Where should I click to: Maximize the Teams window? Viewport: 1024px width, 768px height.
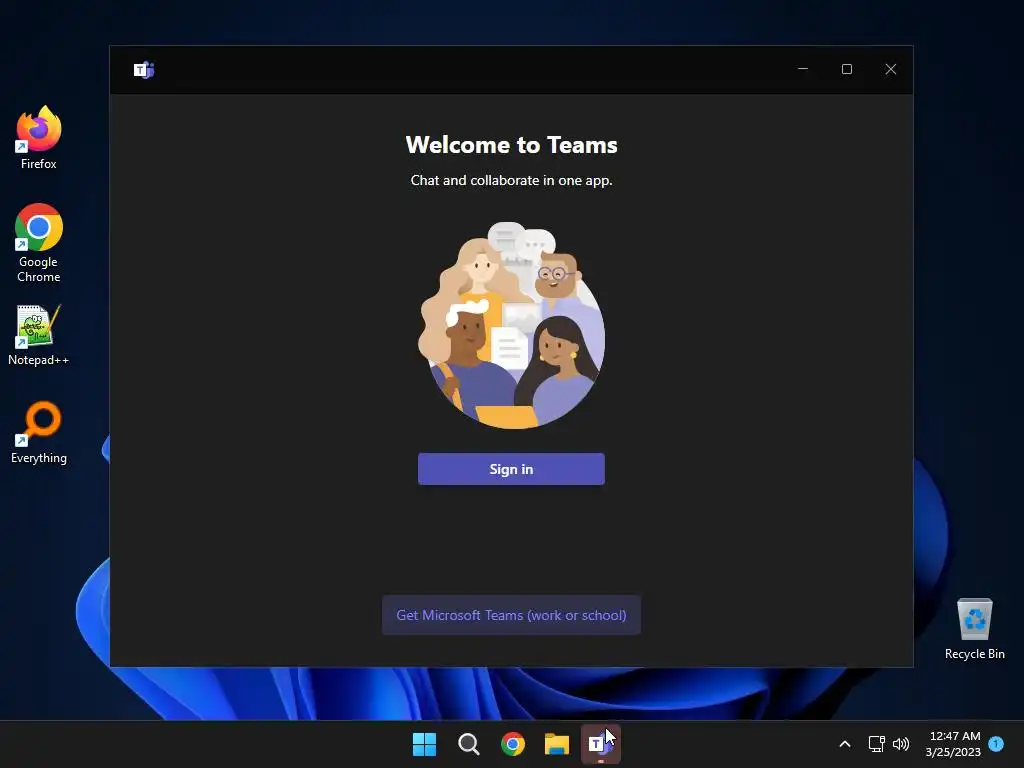pos(847,69)
